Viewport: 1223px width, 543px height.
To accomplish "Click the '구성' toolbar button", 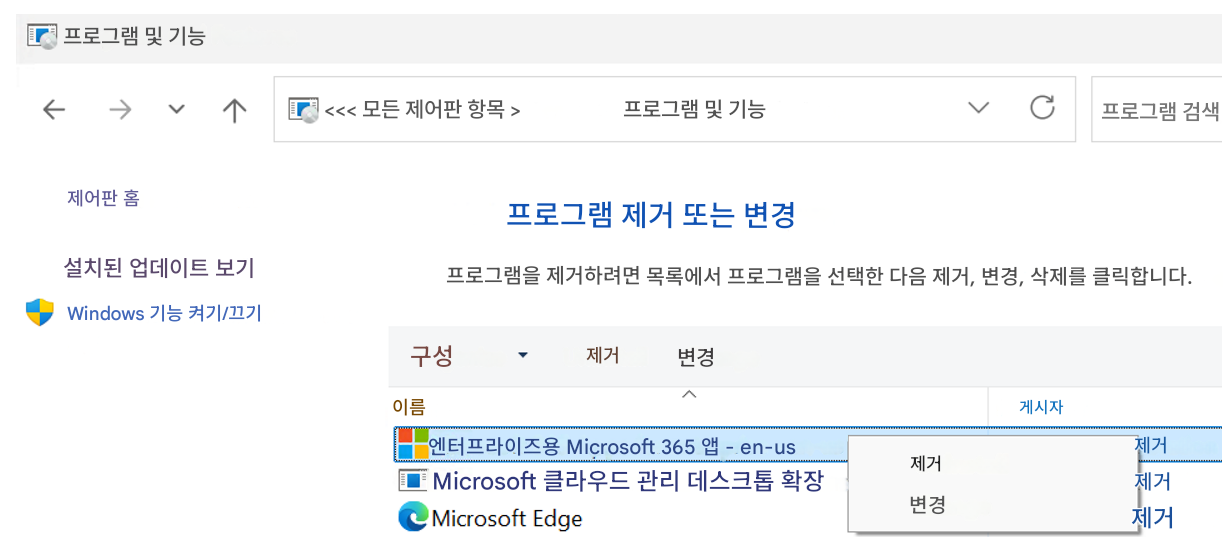I will pos(432,355).
